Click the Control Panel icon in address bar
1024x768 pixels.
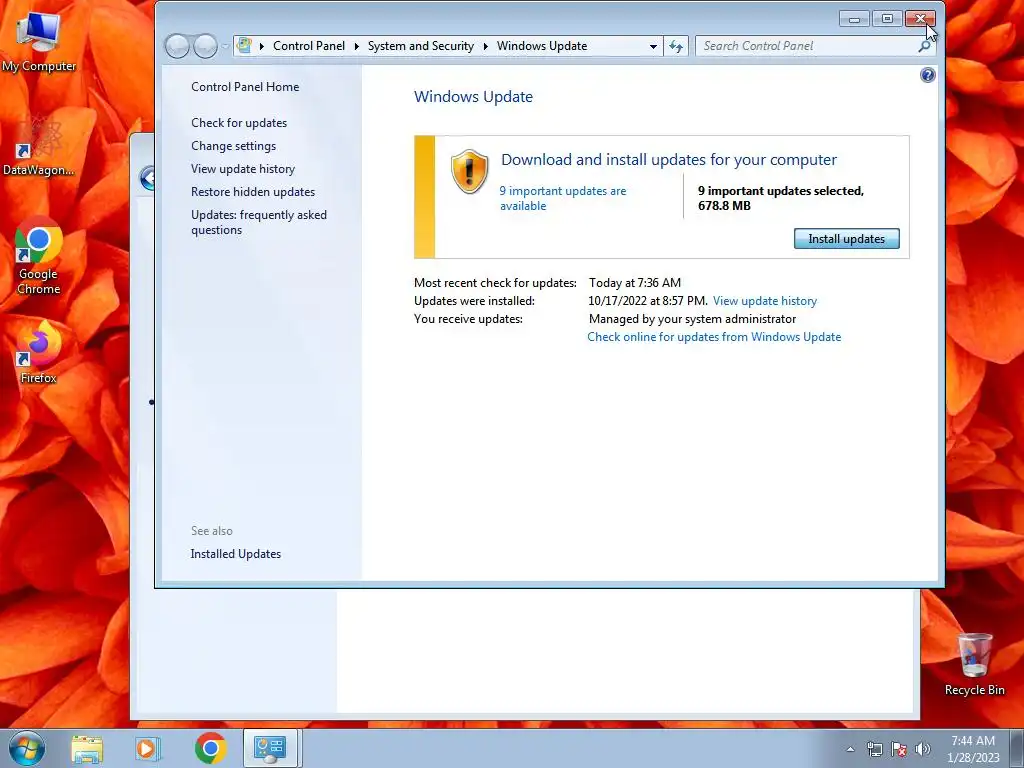(245, 46)
